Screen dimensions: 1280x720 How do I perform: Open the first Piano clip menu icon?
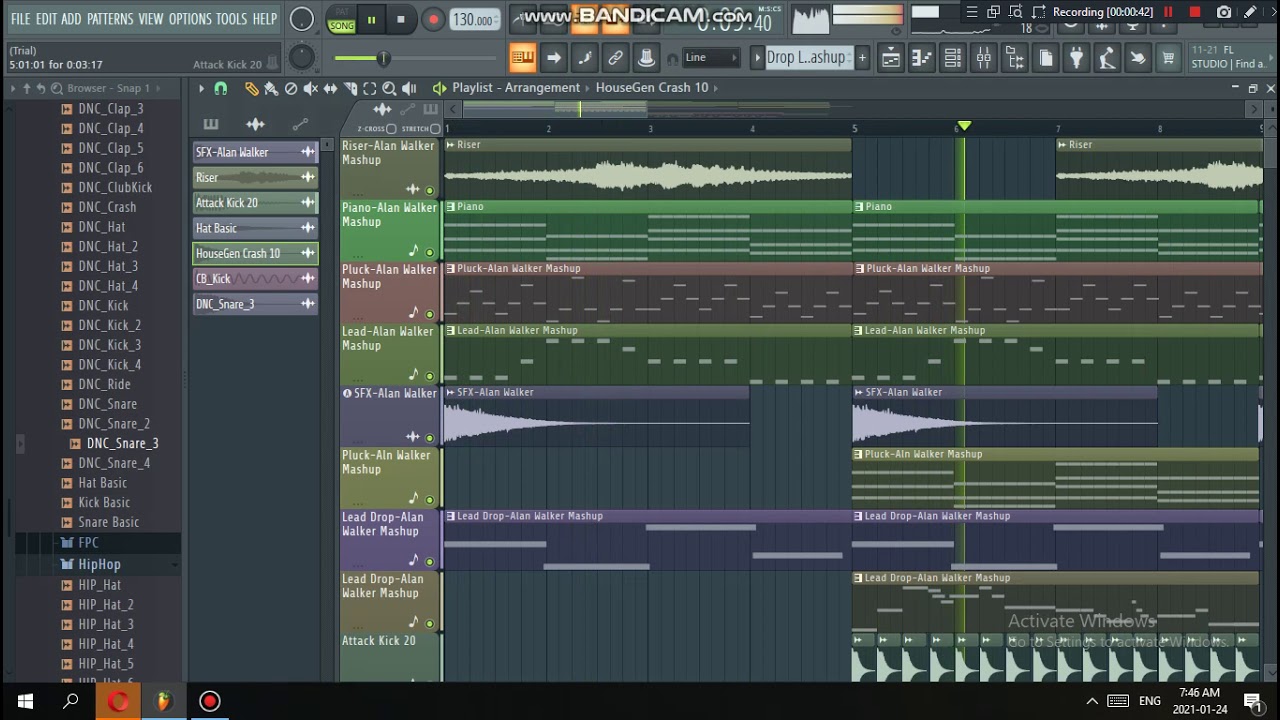[451, 207]
